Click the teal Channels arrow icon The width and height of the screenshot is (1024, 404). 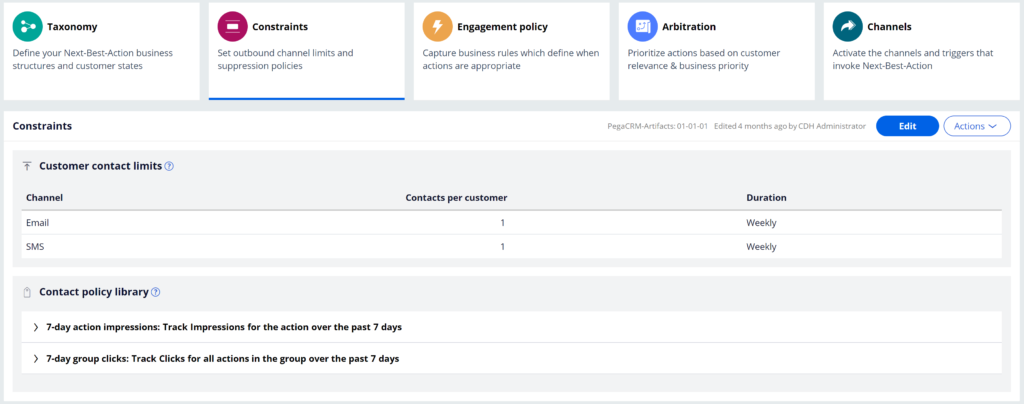pyautogui.click(x=848, y=27)
